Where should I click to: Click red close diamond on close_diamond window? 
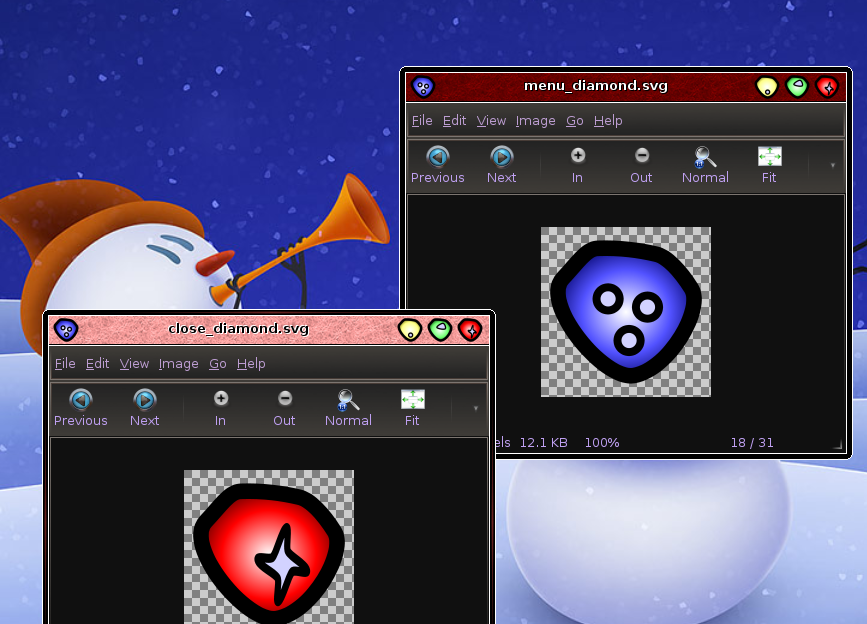470,330
